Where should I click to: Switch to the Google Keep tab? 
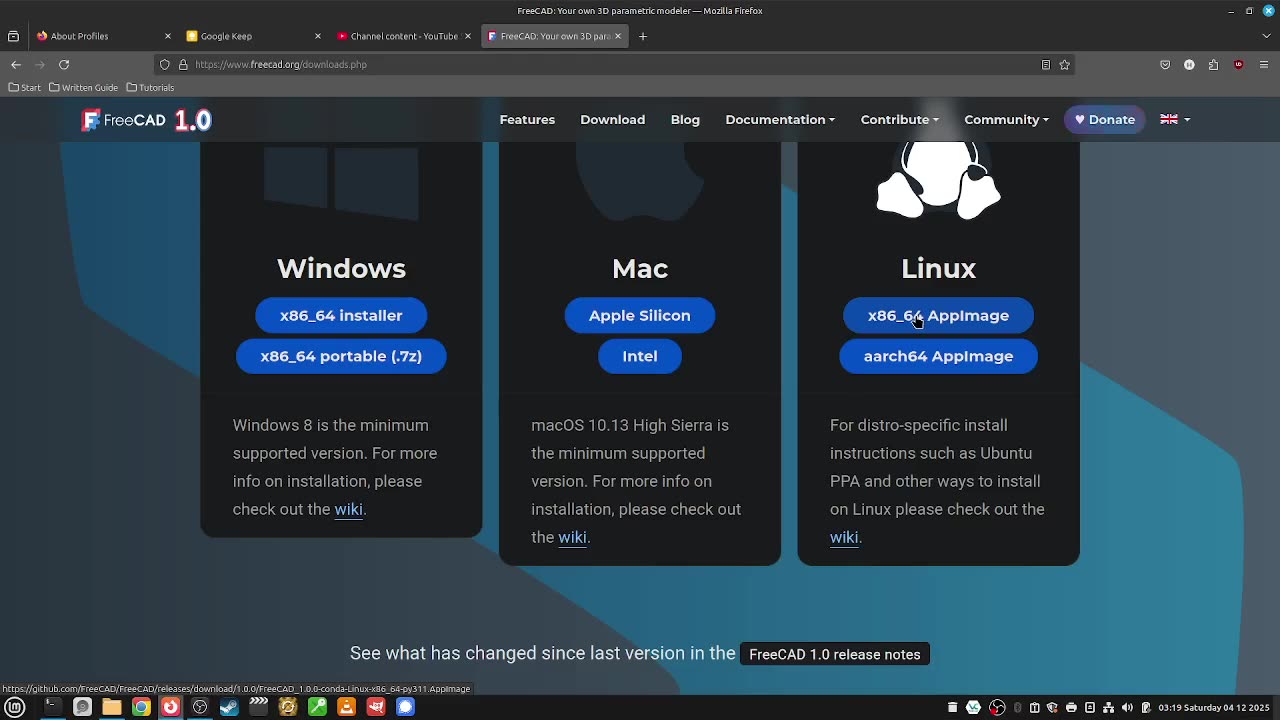(x=252, y=36)
